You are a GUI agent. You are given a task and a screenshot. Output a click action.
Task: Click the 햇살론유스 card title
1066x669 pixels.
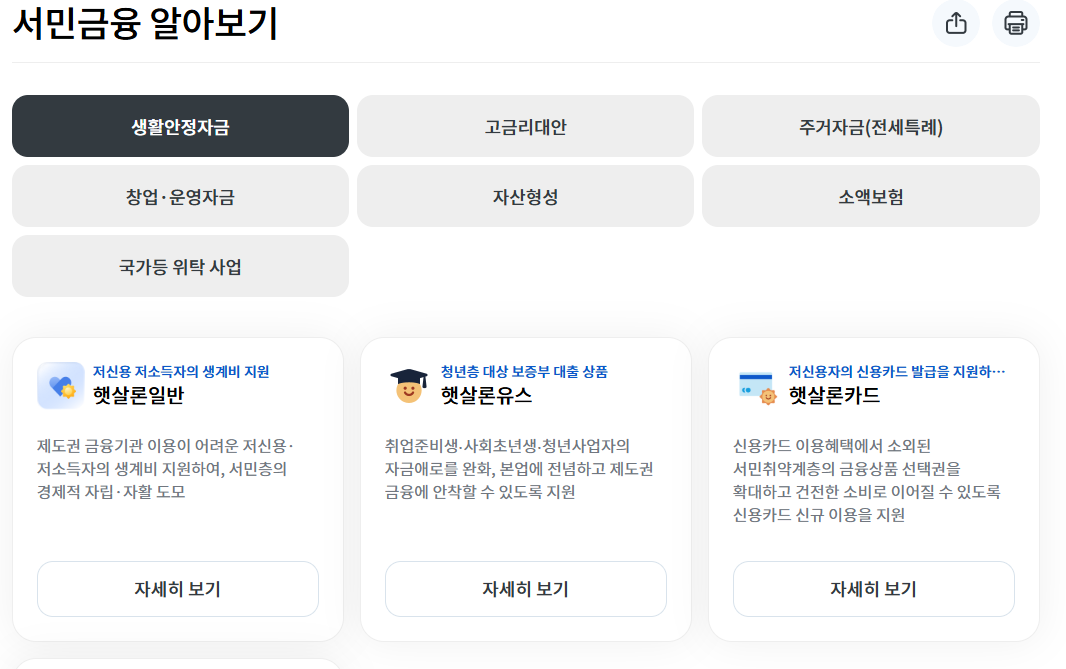pos(486,395)
